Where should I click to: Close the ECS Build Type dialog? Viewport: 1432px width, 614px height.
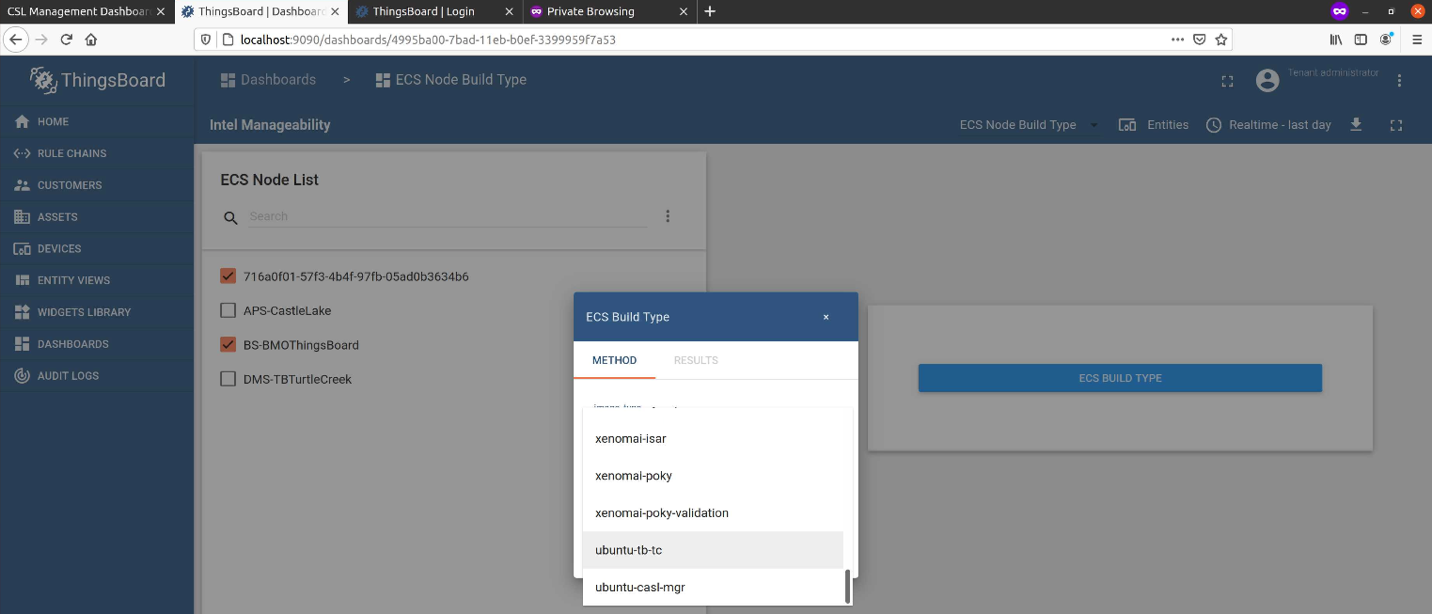point(826,317)
